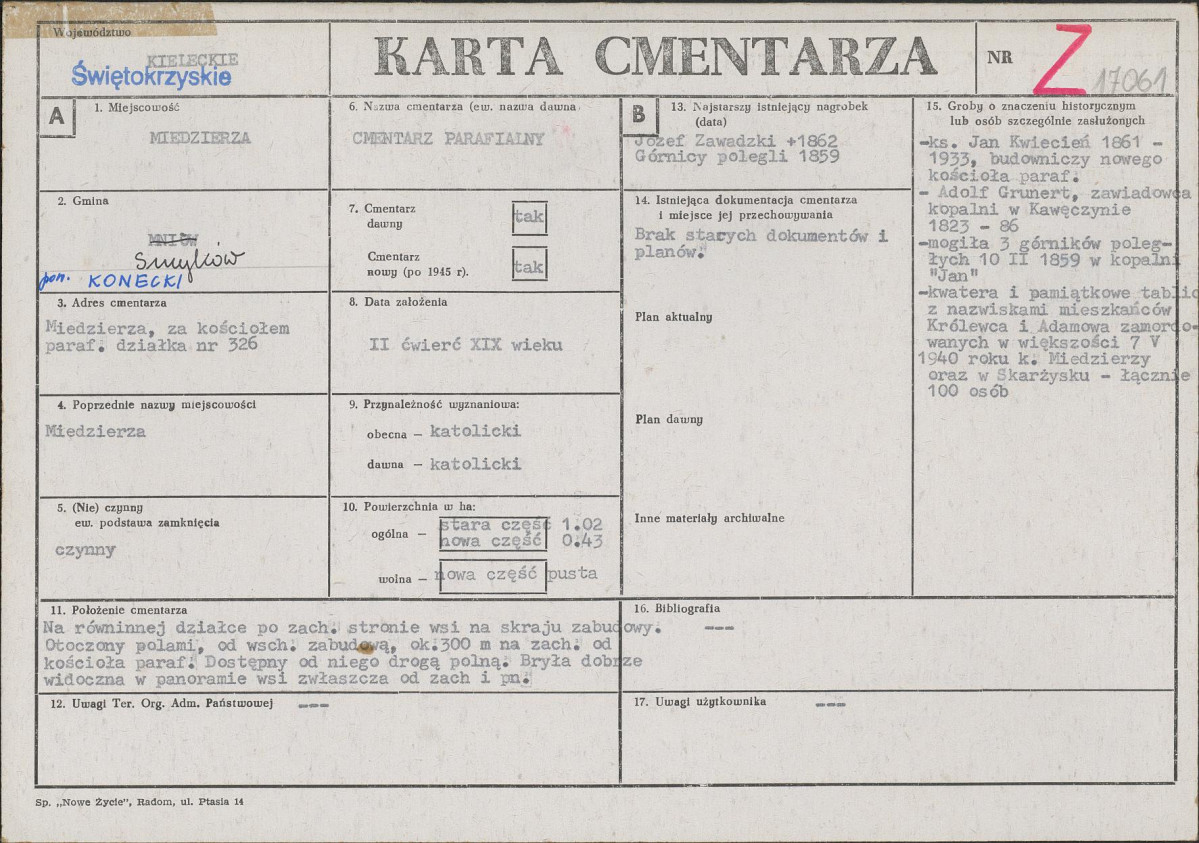Click the label "12. Uwagi Ter. Org. Adm. Państwowej"
The image size is (1199, 843).
(161, 704)
